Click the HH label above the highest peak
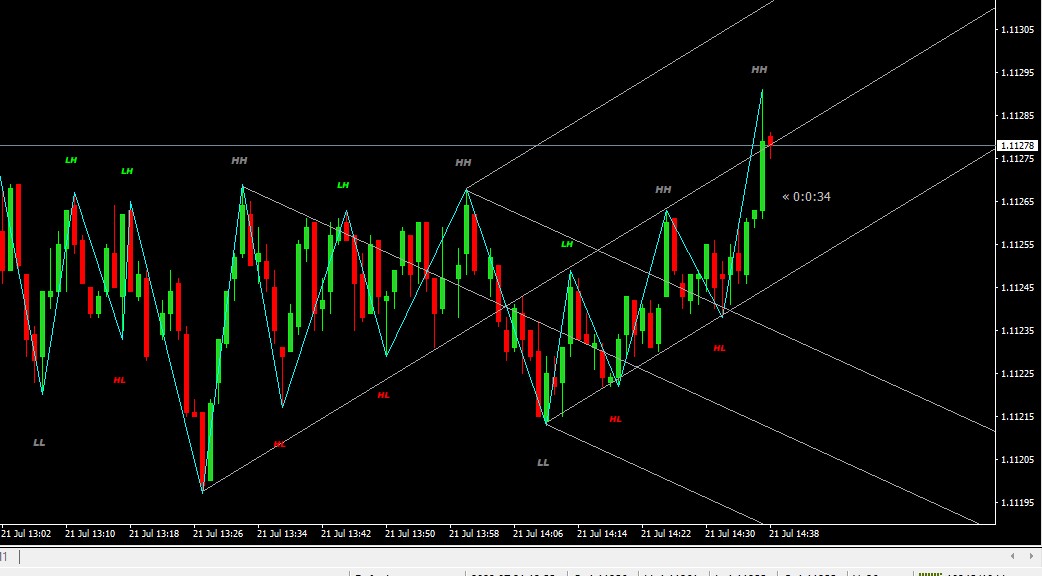Screen dimensions: 1042x576 pyautogui.click(x=759, y=69)
